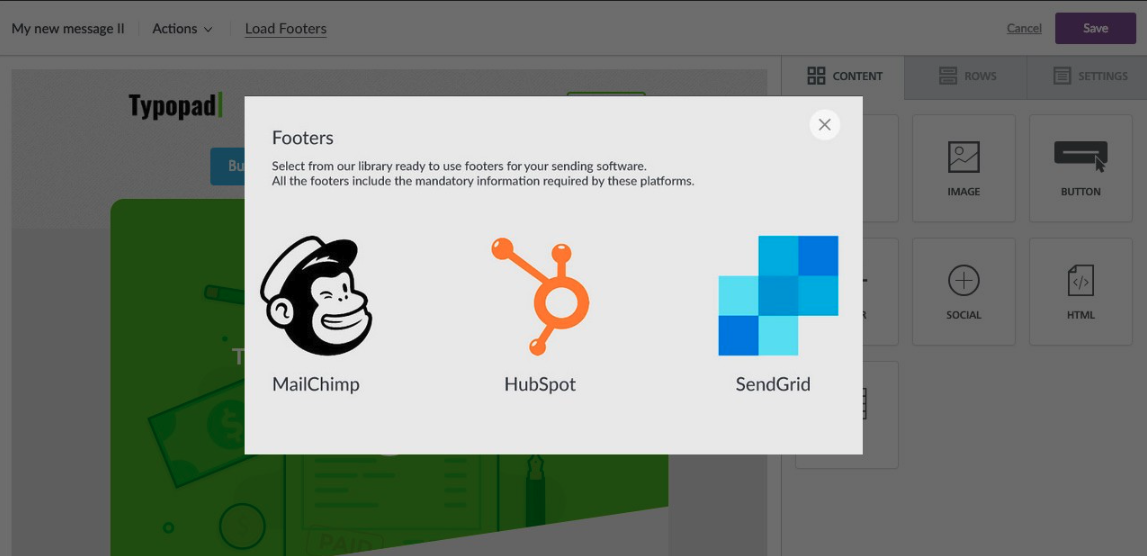Switch to the Content tab
This screenshot has width=1147, height=556.
845,76
